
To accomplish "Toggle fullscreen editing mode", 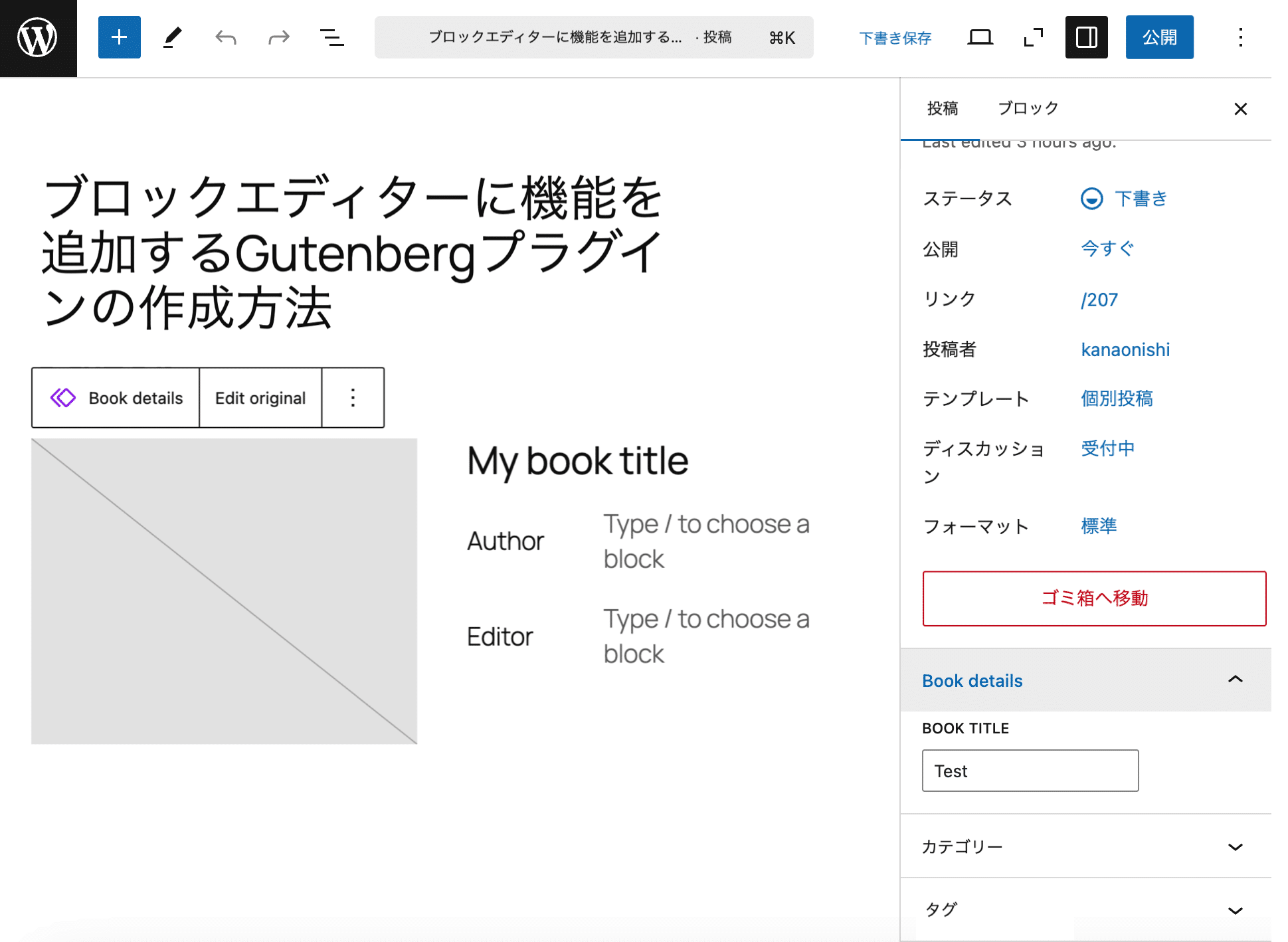I will point(1033,37).
